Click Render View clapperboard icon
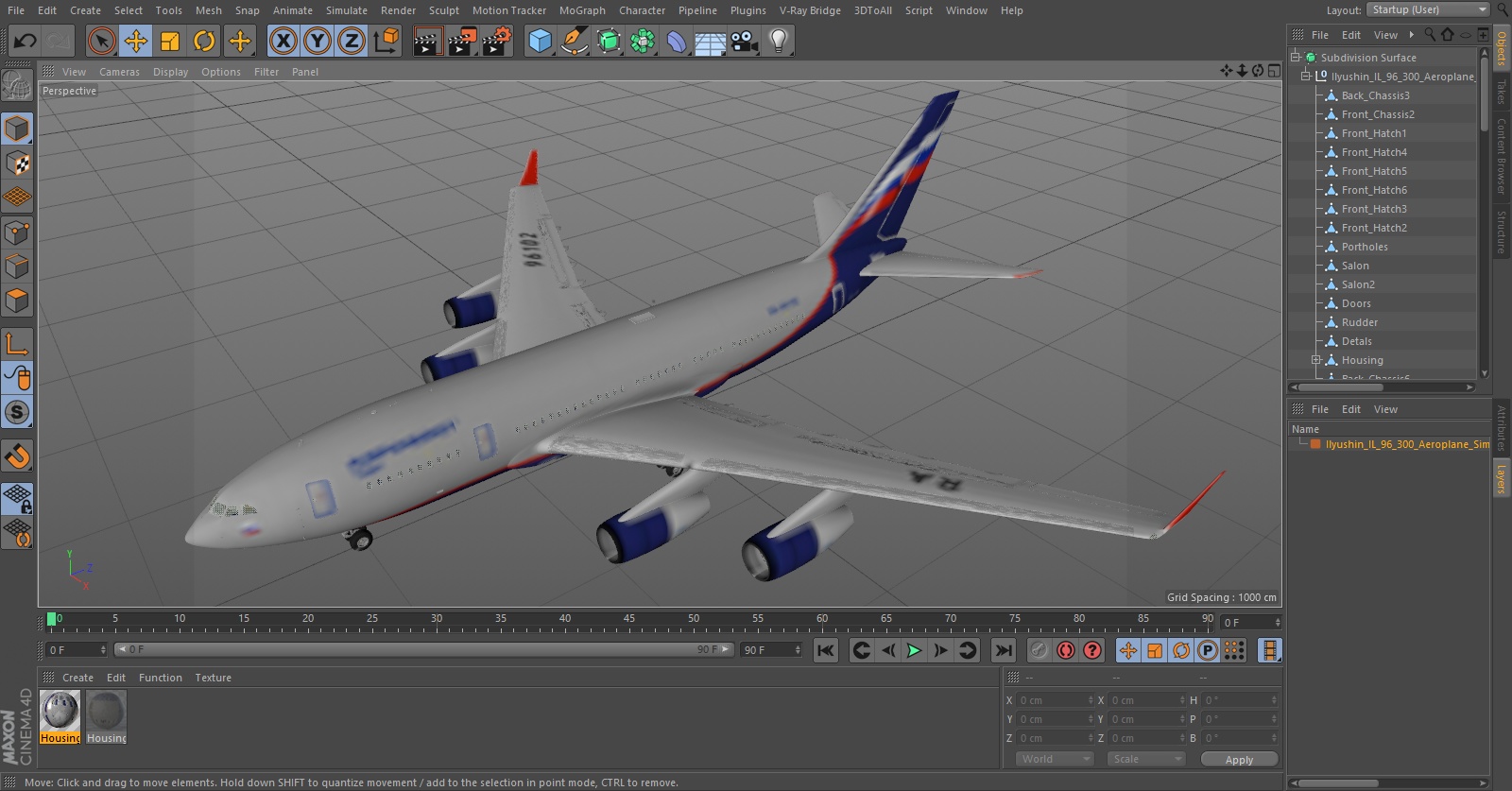This screenshot has width=1512, height=791. tap(427, 41)
